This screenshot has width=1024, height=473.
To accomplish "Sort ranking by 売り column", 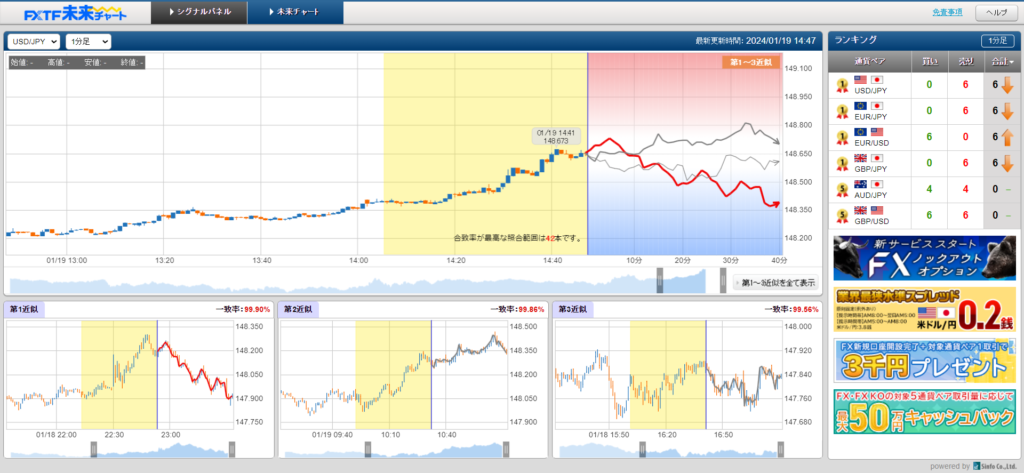I will tap(968, 62).
